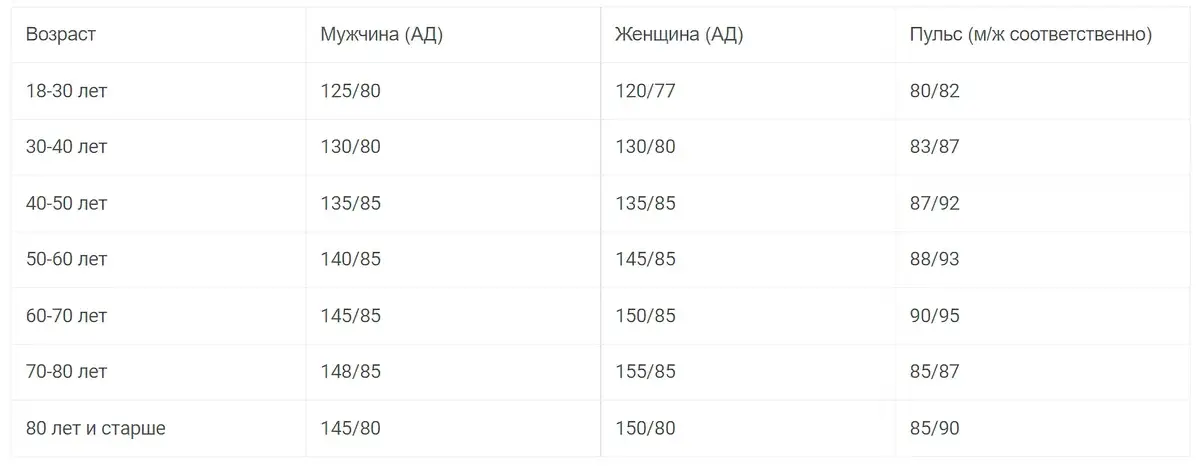Select the 30-40 лет age cell

[67, 147]
